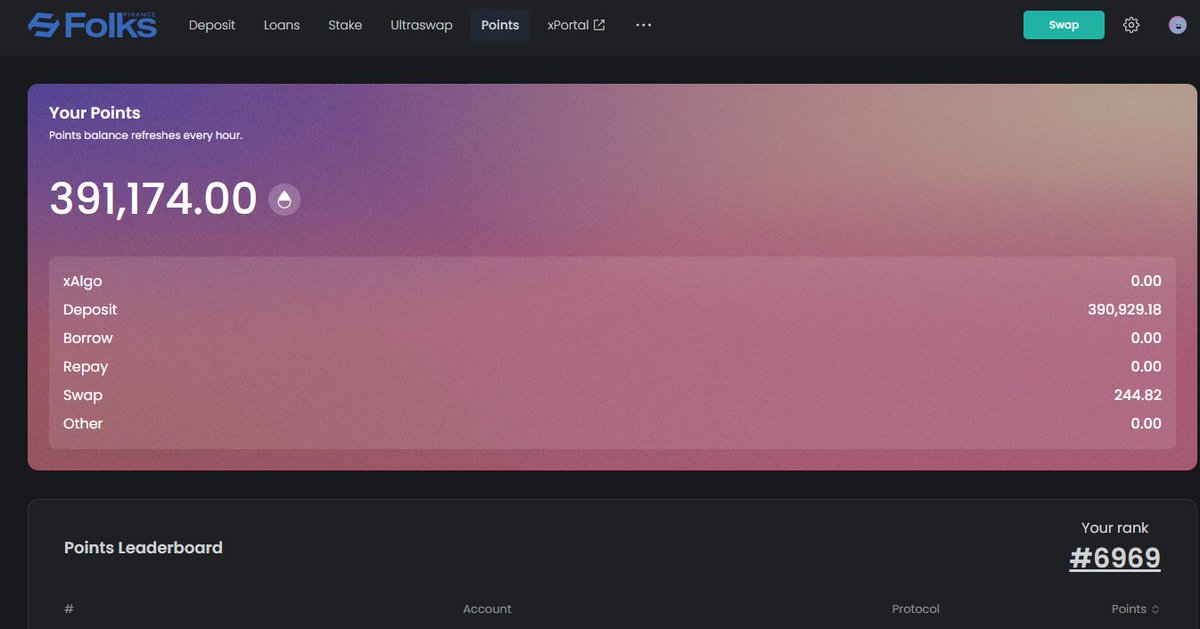1200x629 pixels.
Task: Open the settings gear icon
Action: (x=1131, y=25)
